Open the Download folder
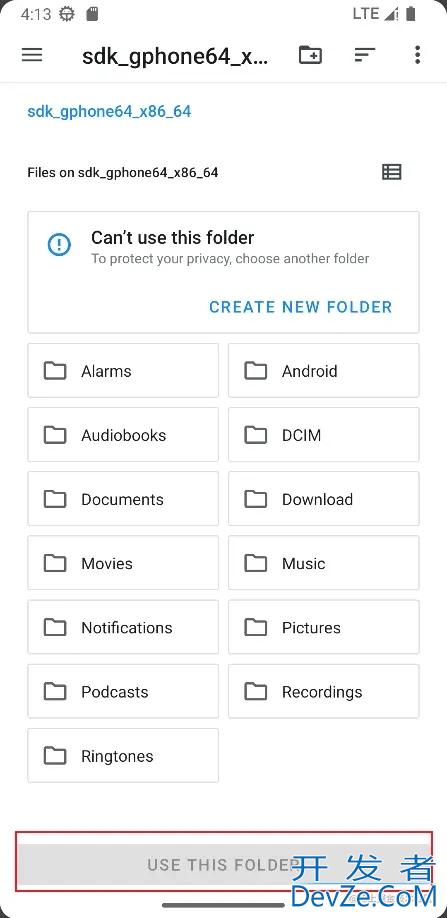 click(324, 499)
